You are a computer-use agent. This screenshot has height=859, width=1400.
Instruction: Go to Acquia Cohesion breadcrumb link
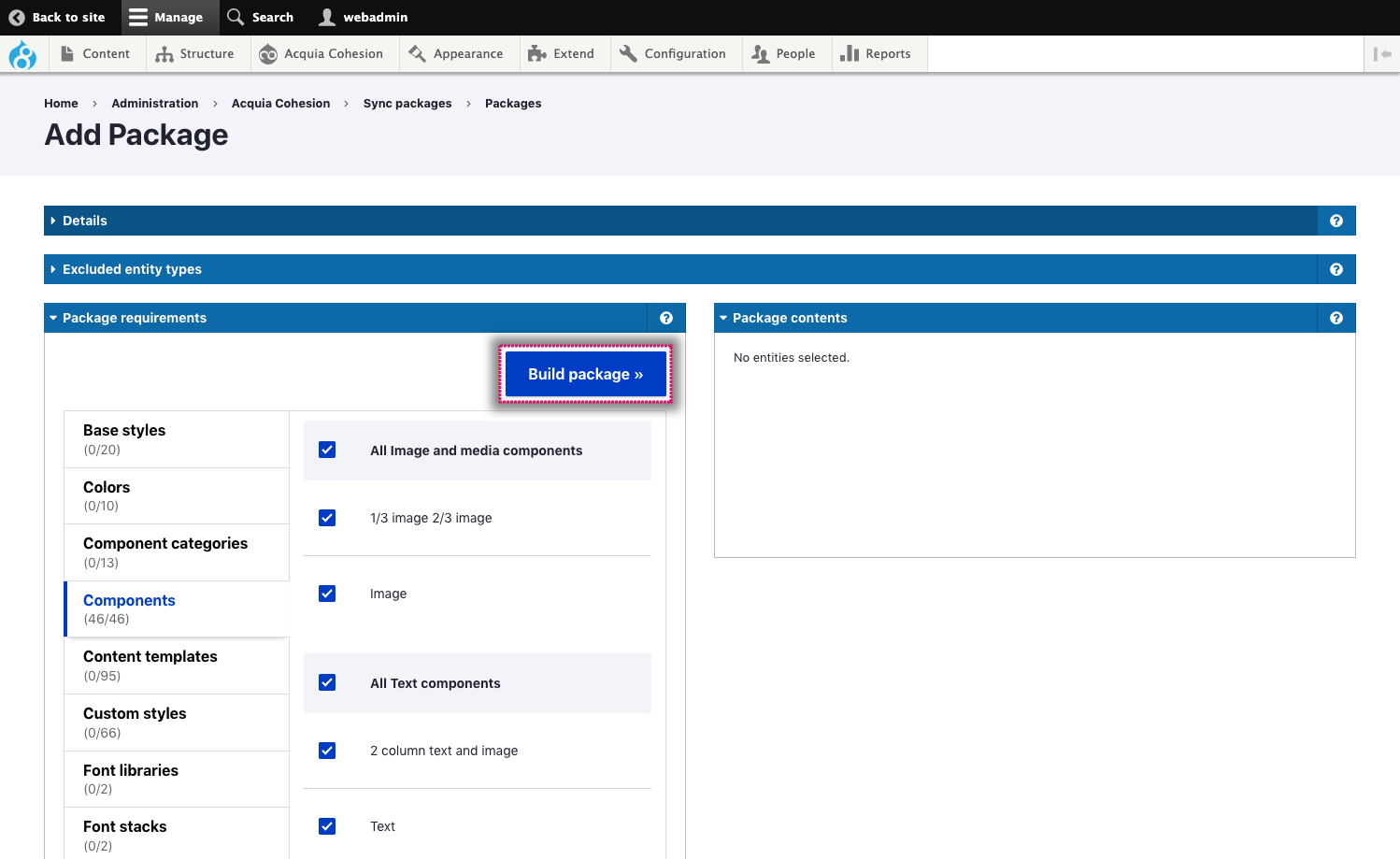tap(280, 104)
